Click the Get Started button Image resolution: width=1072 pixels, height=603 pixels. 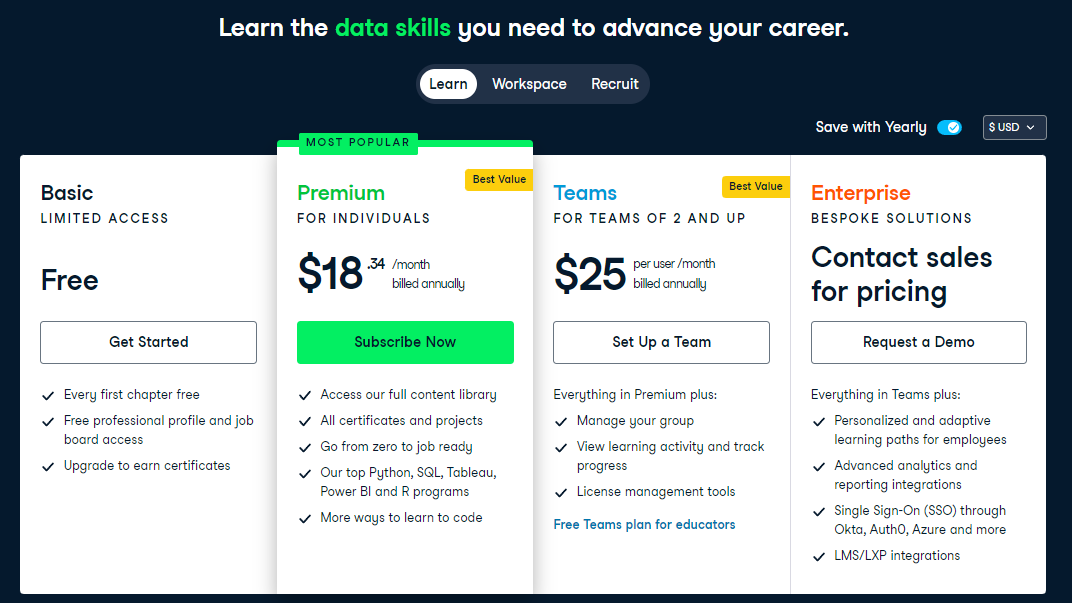[148, 342]
